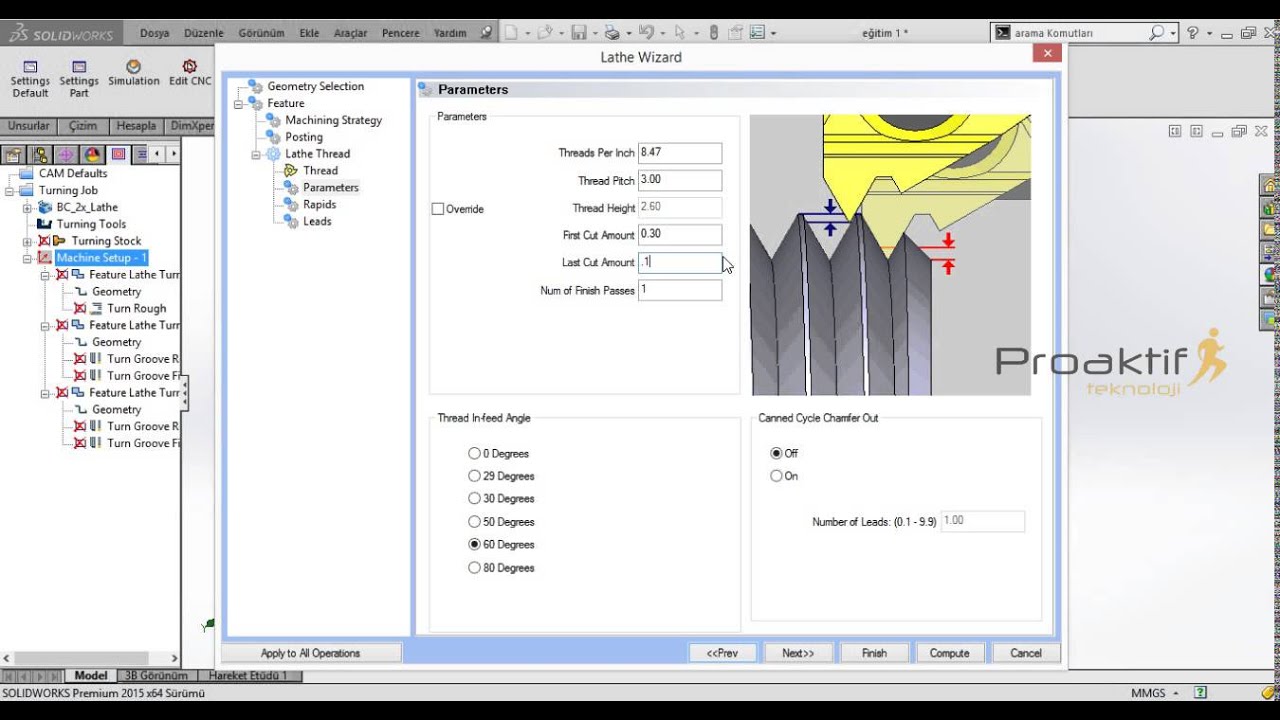Image resolution: width=1280 pixels, height=720 pixels.
Task: Click the Print icon
Action: click(x=611, y=32)
